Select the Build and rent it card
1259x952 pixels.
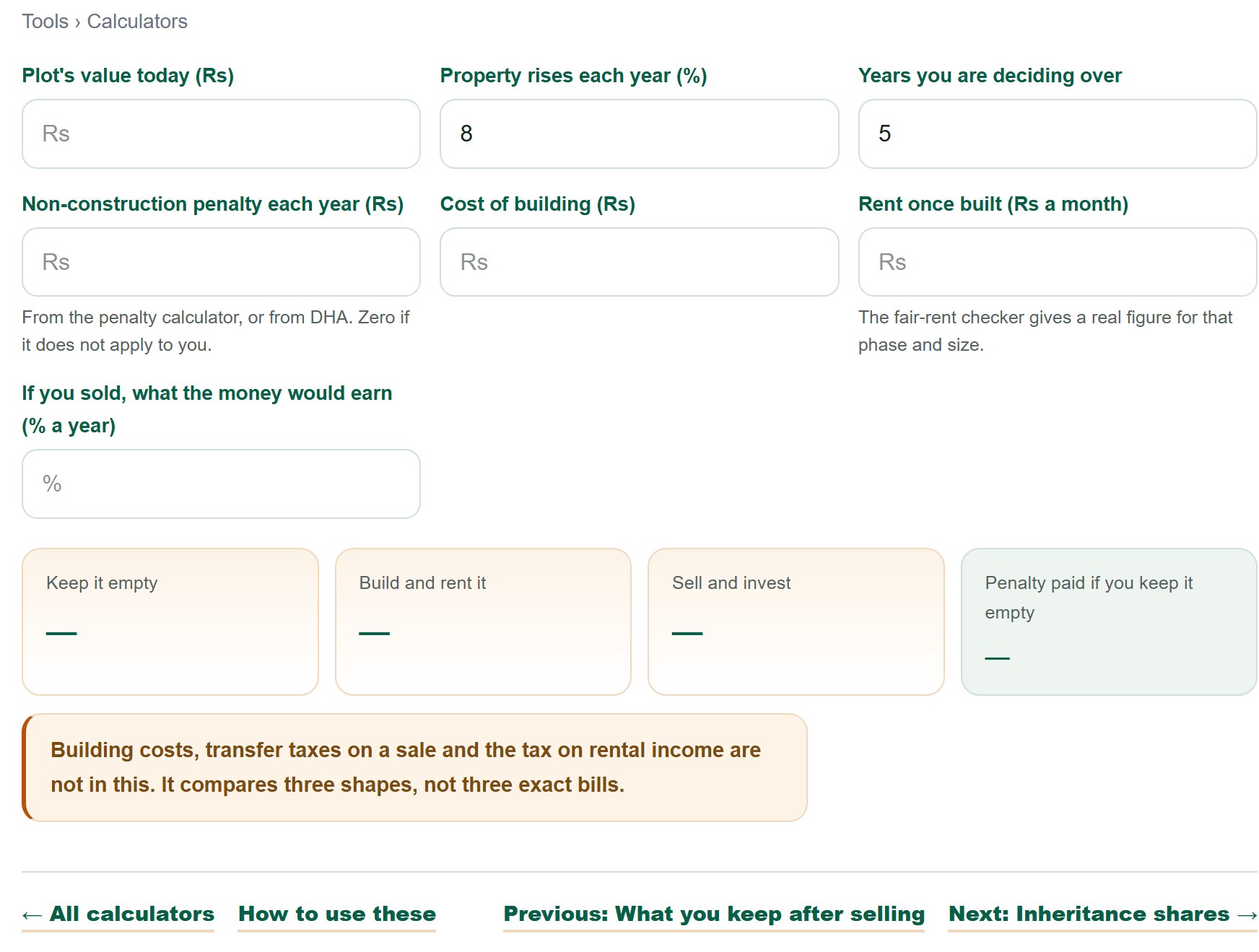click(483, 621)
